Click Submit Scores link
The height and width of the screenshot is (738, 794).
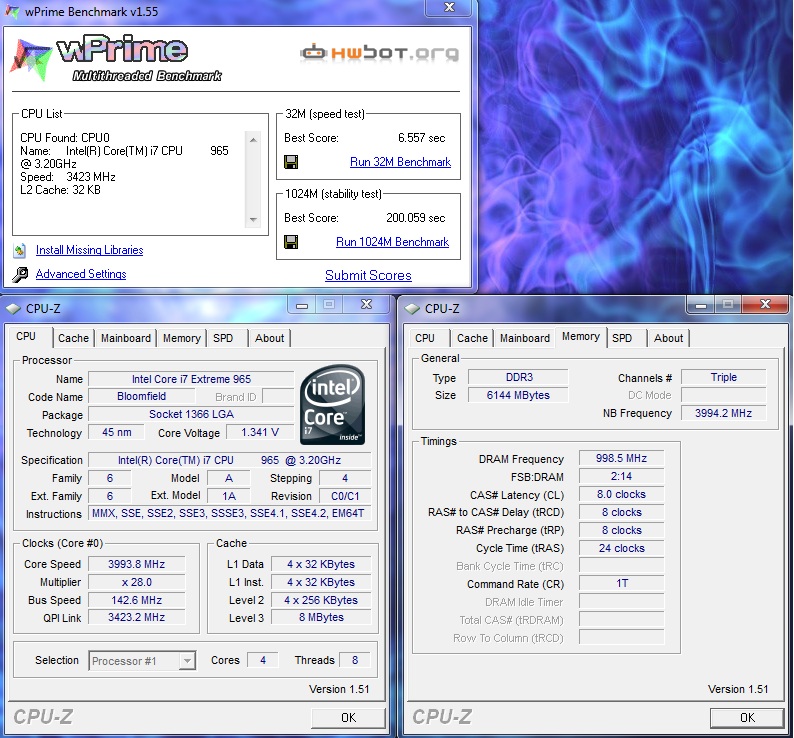[368, 276]
